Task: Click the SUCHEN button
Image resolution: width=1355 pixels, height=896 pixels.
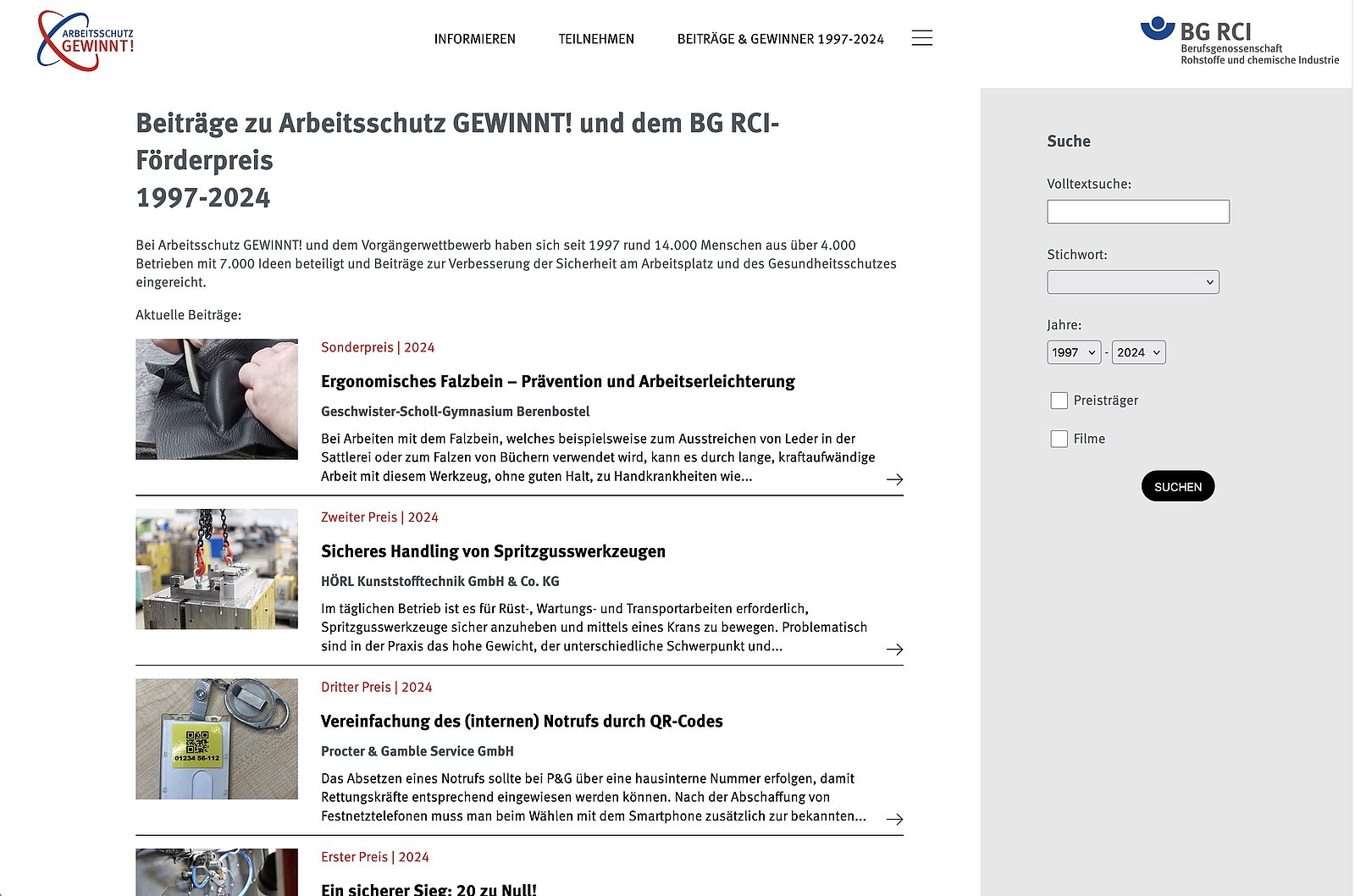Action: 1178,486
